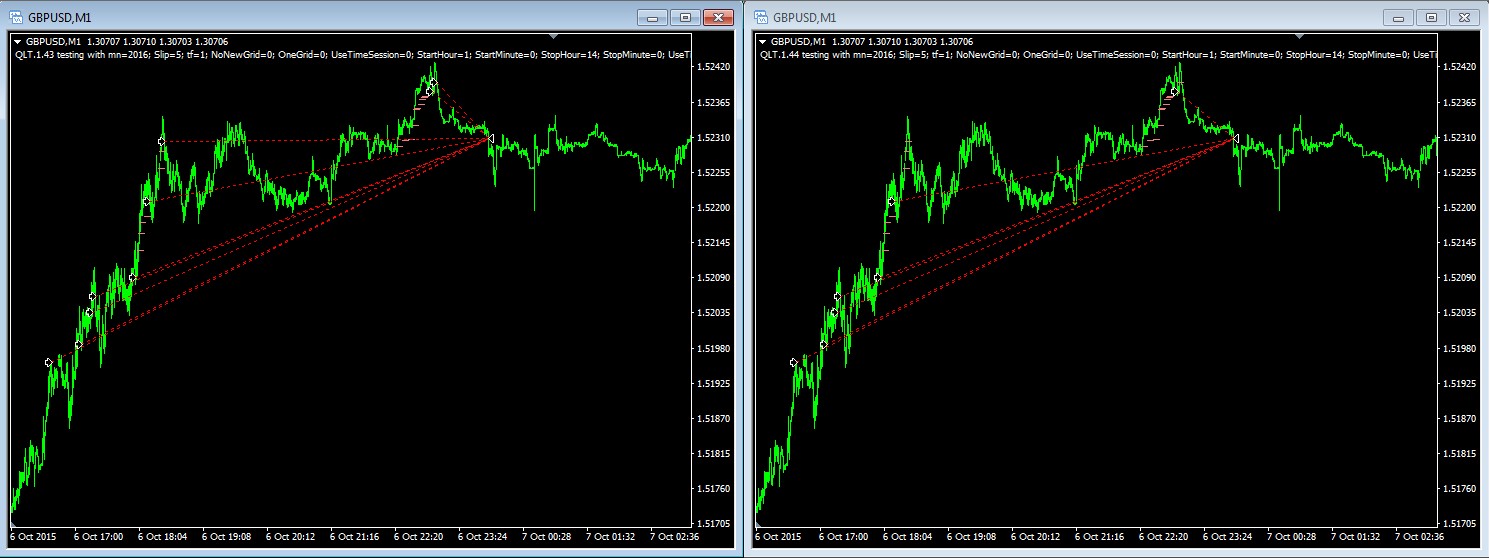Image resolution: width=1489 pixels, height=558 pixels.
Task: Click price label 1.51870 on left chart
Action: point(714,419)
